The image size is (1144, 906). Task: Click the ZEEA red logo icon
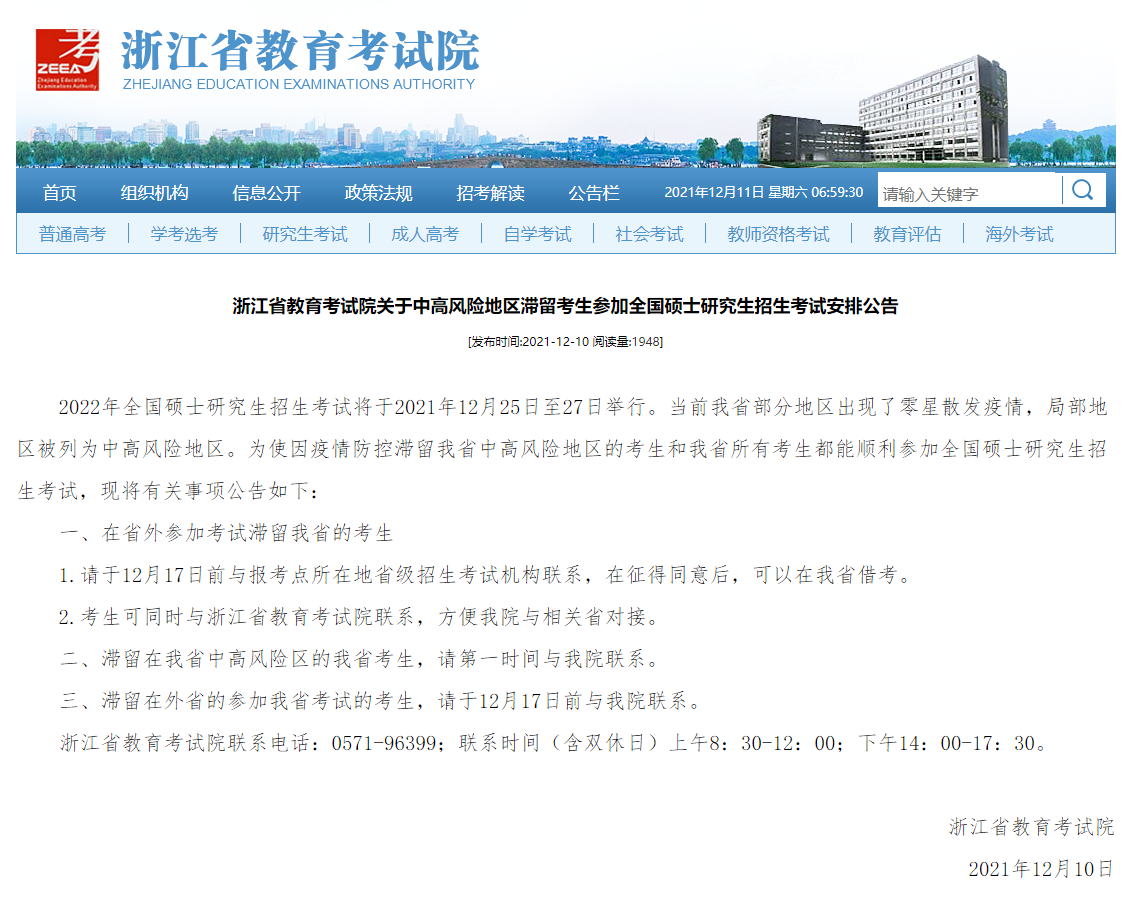tap(67, 60)
